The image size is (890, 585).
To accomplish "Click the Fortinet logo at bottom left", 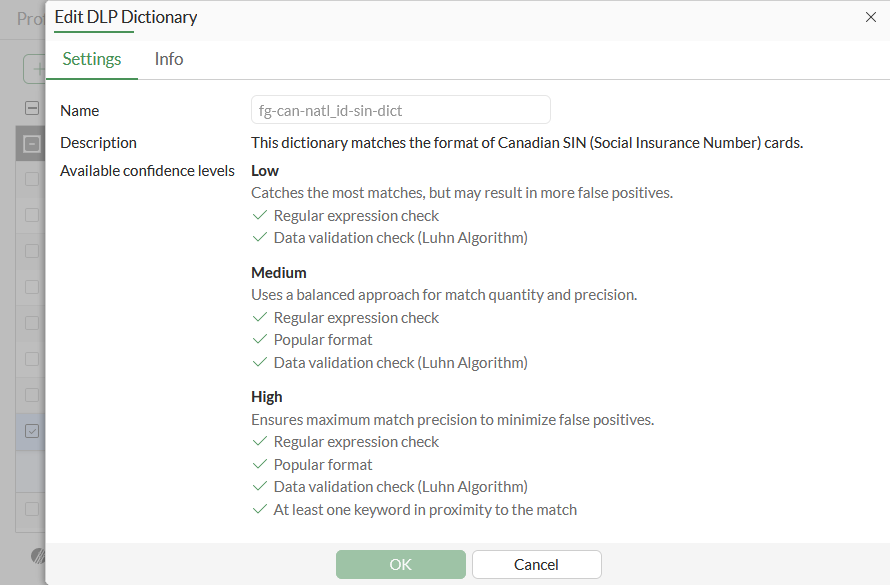I will coord(38,555).
